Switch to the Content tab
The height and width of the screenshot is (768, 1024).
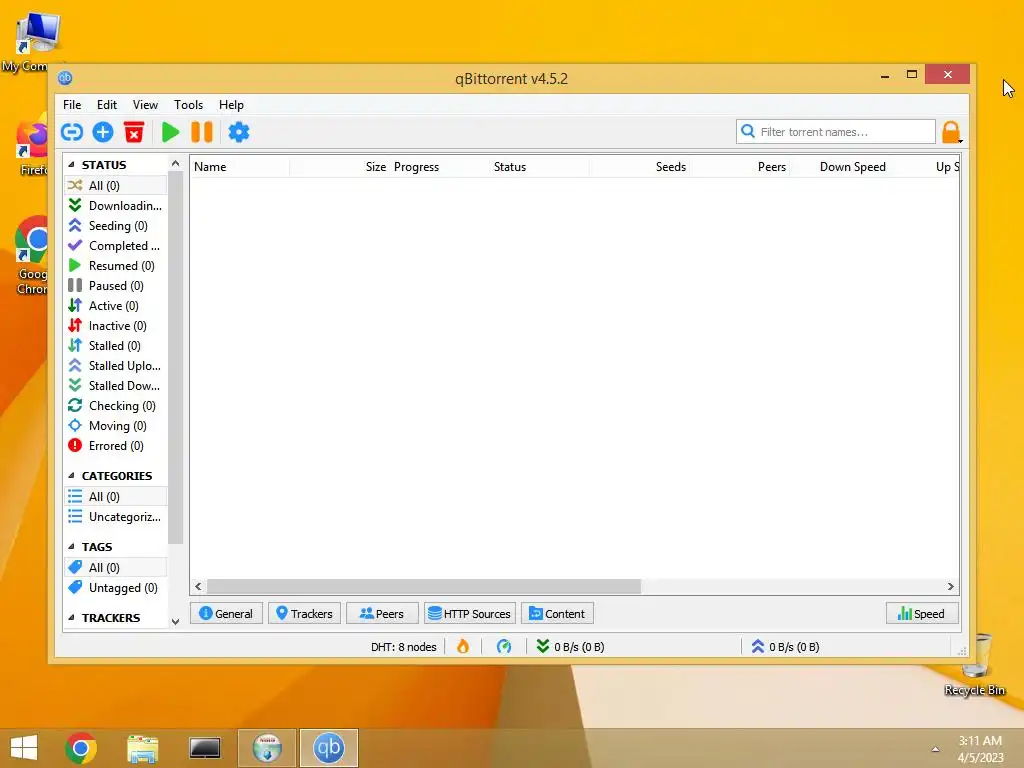point(557,614)
